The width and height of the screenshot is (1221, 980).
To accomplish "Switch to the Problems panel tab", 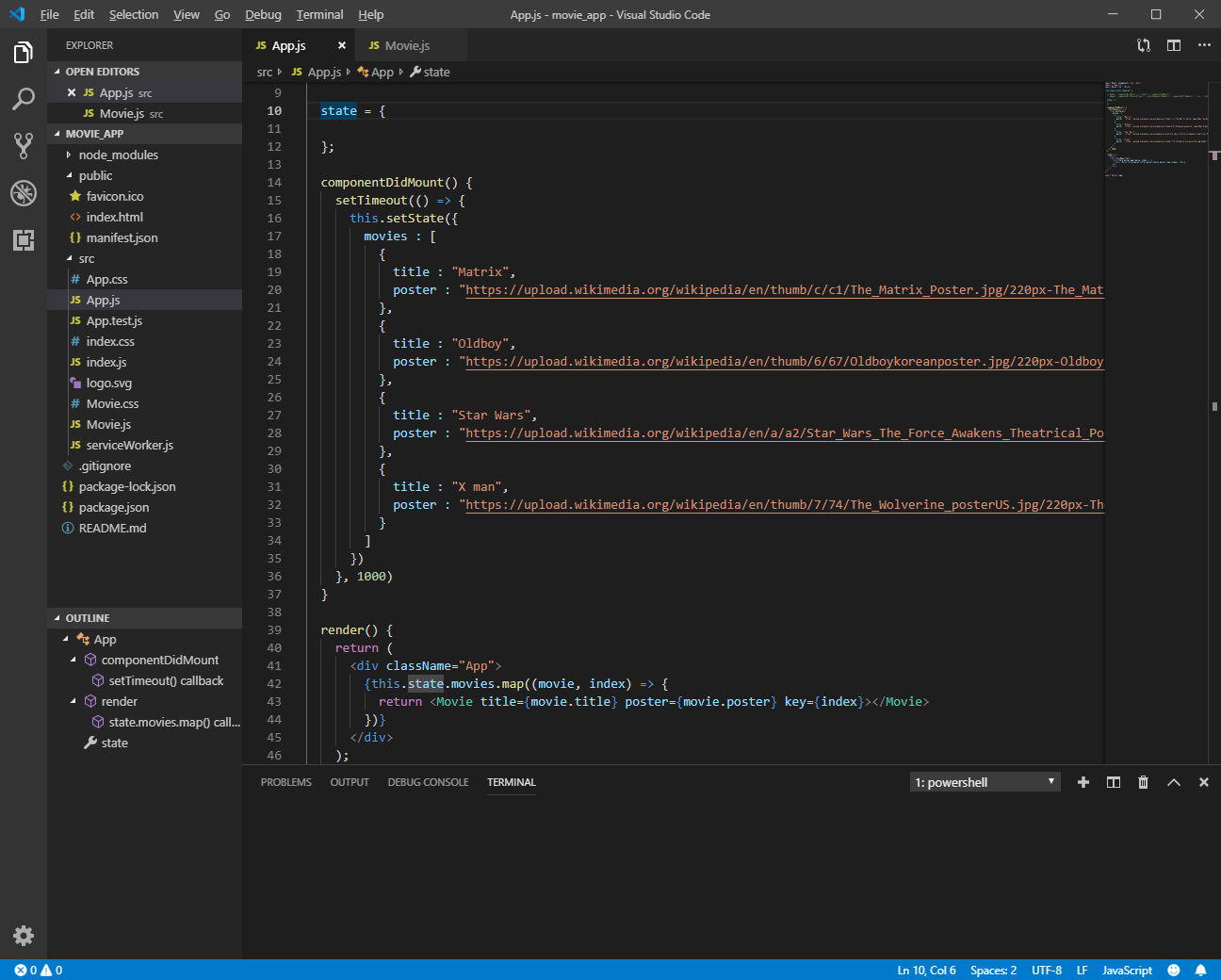I will click(286, 782).
